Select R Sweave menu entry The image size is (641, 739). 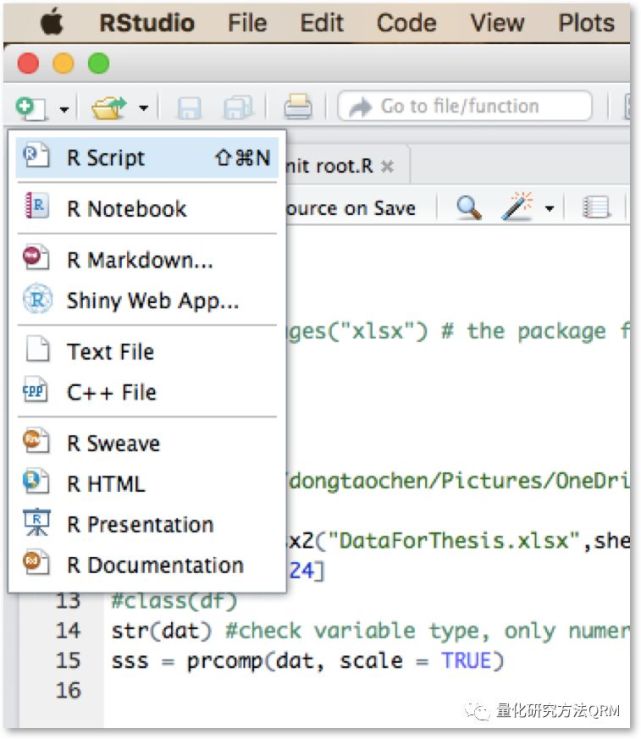[x=147, y=443]
